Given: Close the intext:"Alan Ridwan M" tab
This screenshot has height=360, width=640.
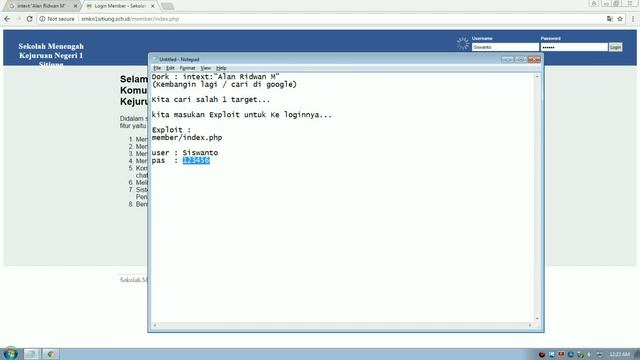Looking at the screenshot, I should coord(75,6).
